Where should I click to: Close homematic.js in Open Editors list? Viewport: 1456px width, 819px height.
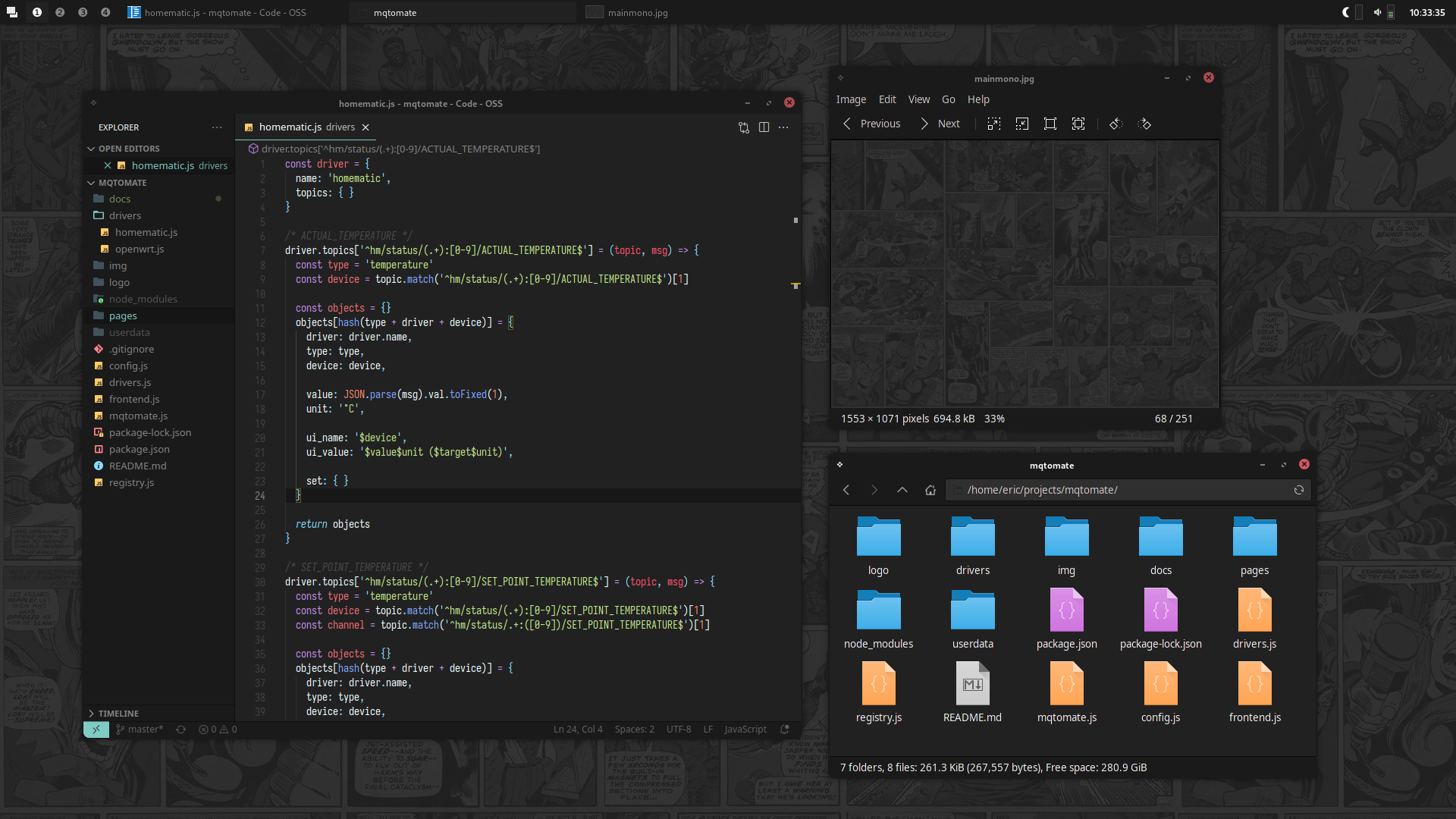[108, 165]
